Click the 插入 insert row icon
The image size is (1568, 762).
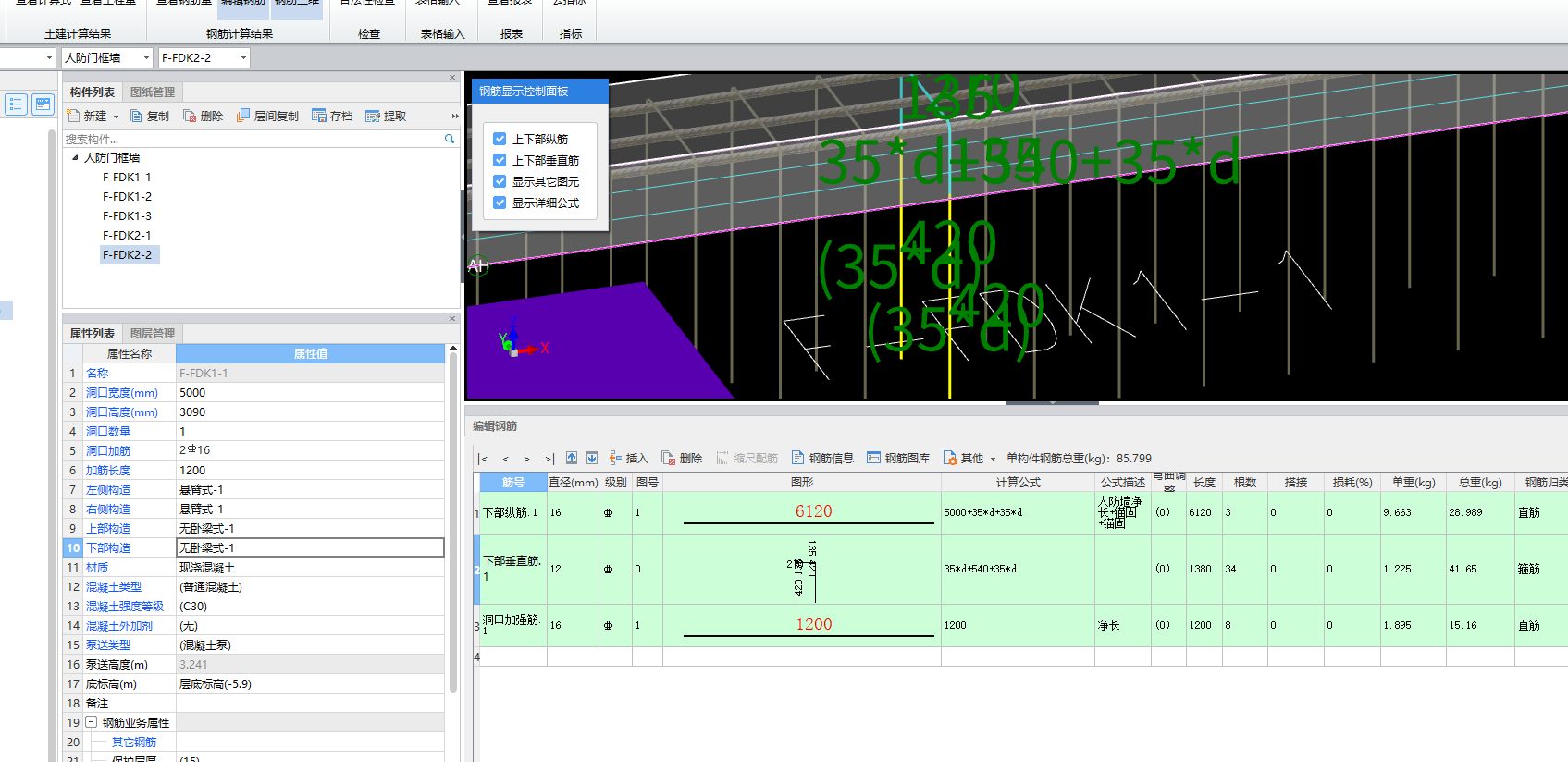[615, 458]
